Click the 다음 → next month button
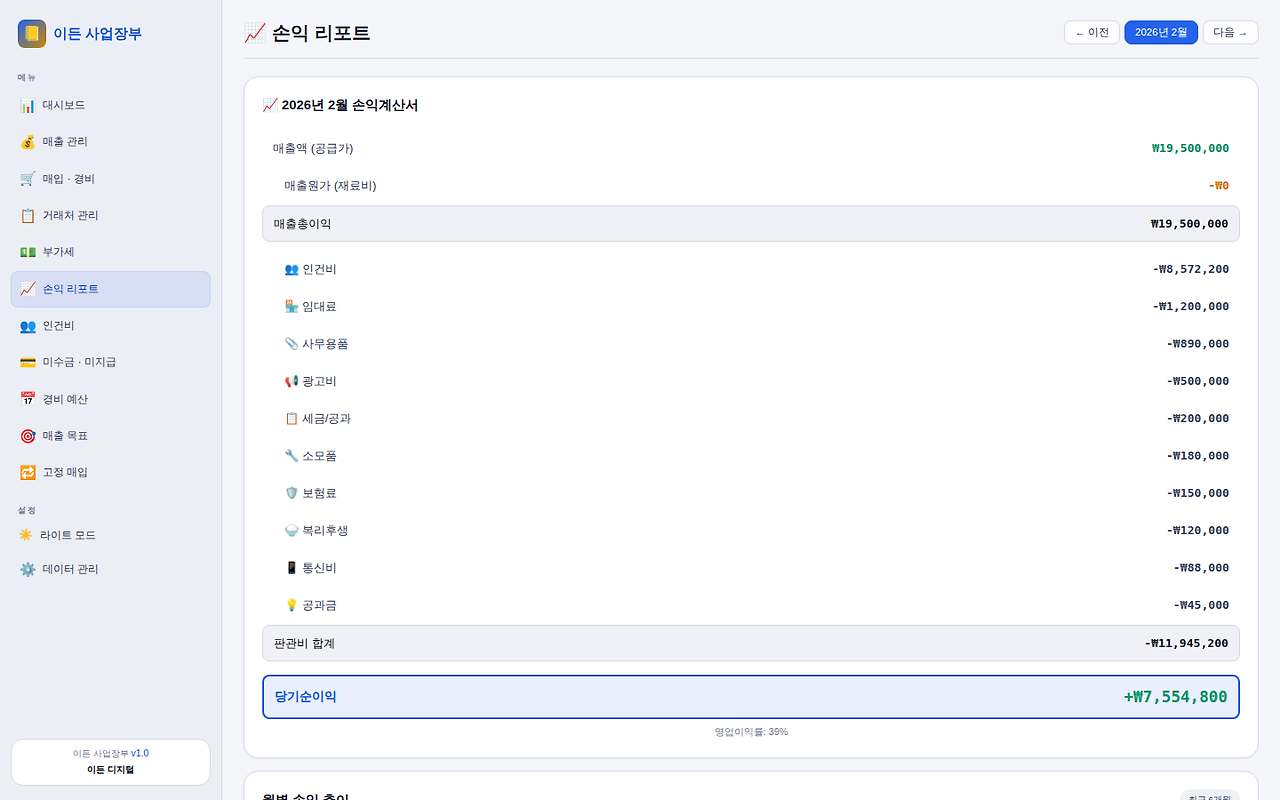The width and height of the screenshot is (1280, 800). click(x=1230, y=32)
